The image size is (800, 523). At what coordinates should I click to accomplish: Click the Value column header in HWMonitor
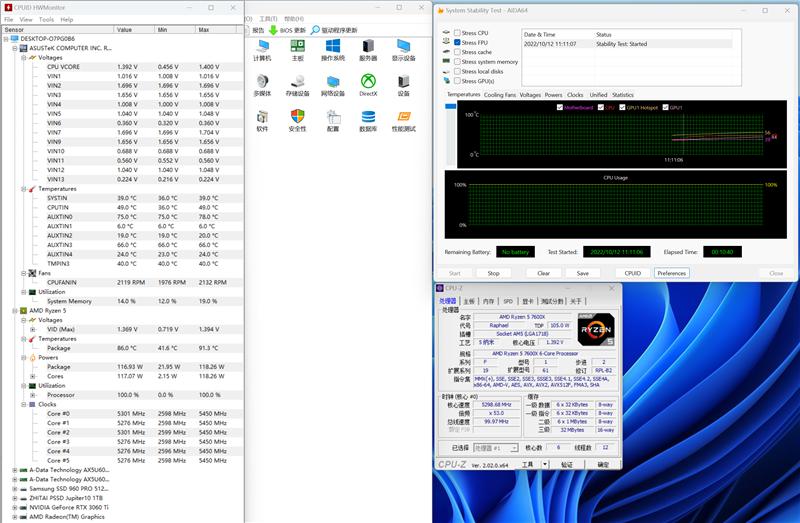(134, 30)
